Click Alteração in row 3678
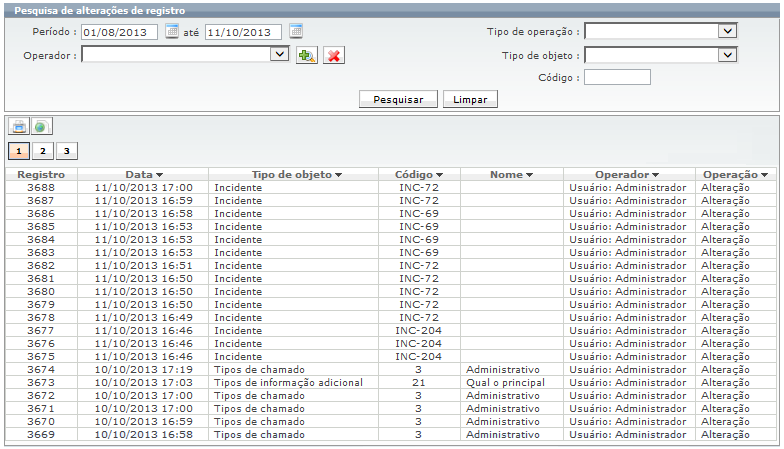The height and width of the screenshot is (449, 784). point(726,318)
